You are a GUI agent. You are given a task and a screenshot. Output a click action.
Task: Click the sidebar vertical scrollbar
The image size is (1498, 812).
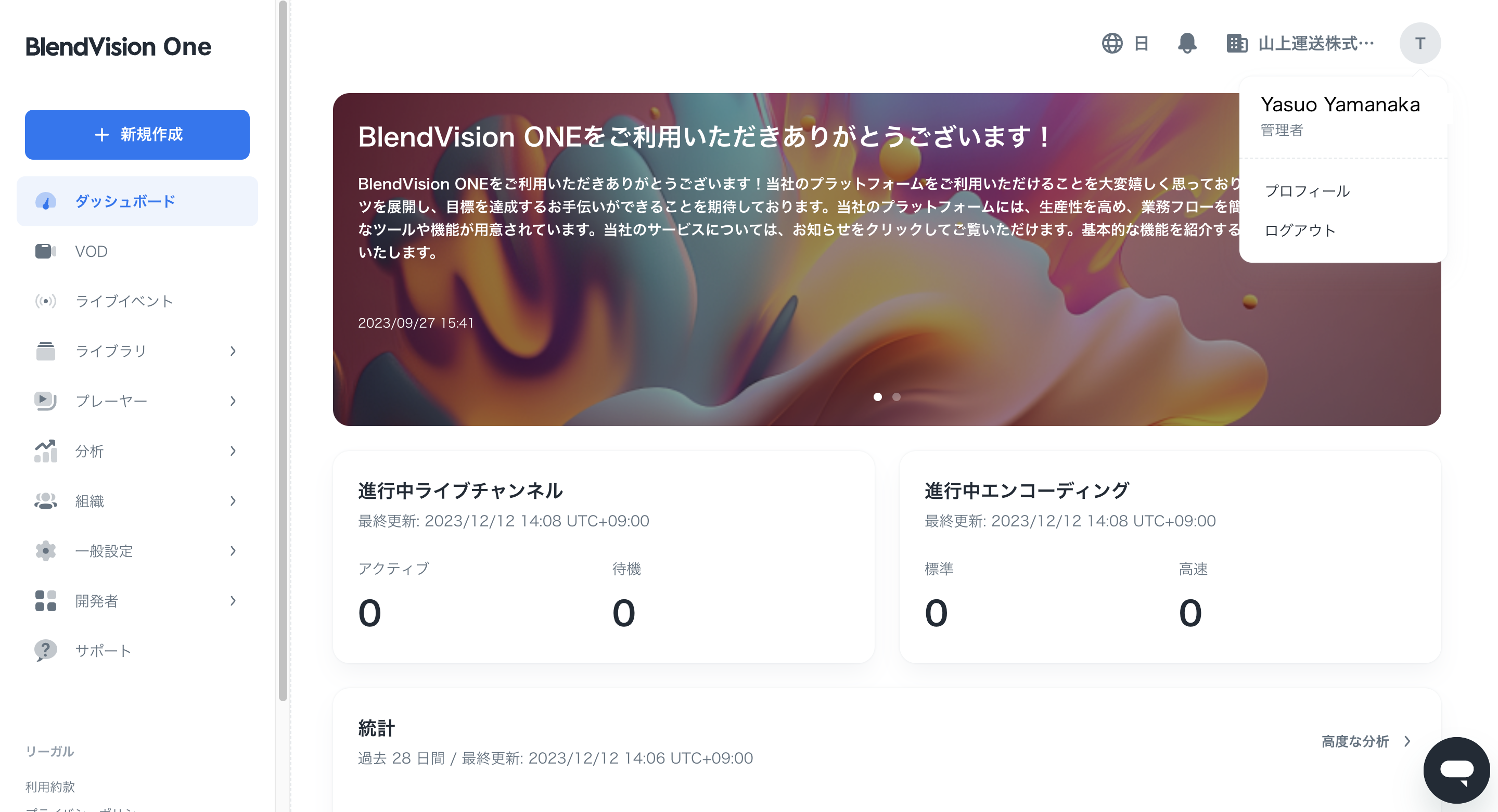coord(283,349)
